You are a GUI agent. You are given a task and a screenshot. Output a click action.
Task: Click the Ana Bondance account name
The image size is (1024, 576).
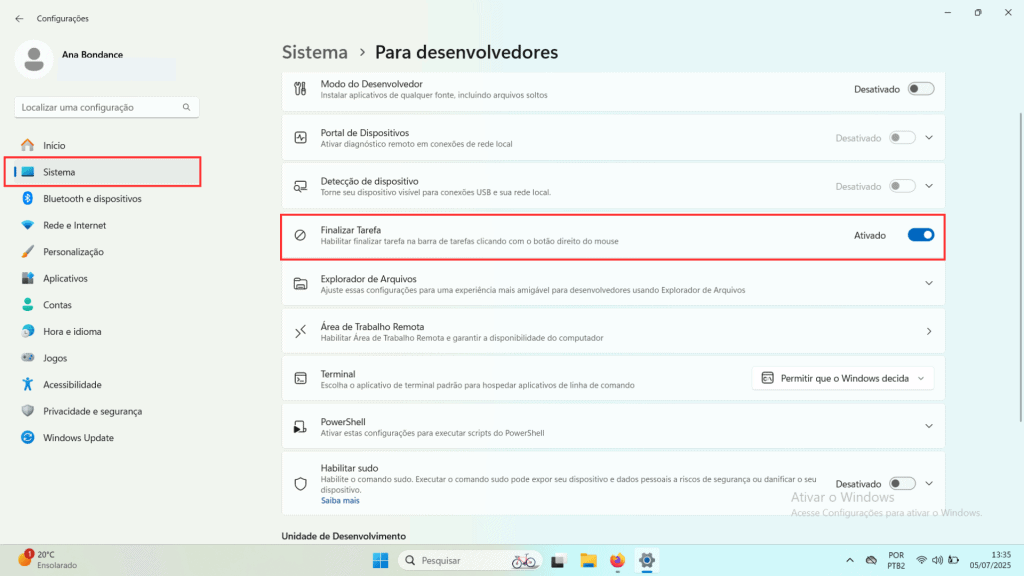coord(92,55)
